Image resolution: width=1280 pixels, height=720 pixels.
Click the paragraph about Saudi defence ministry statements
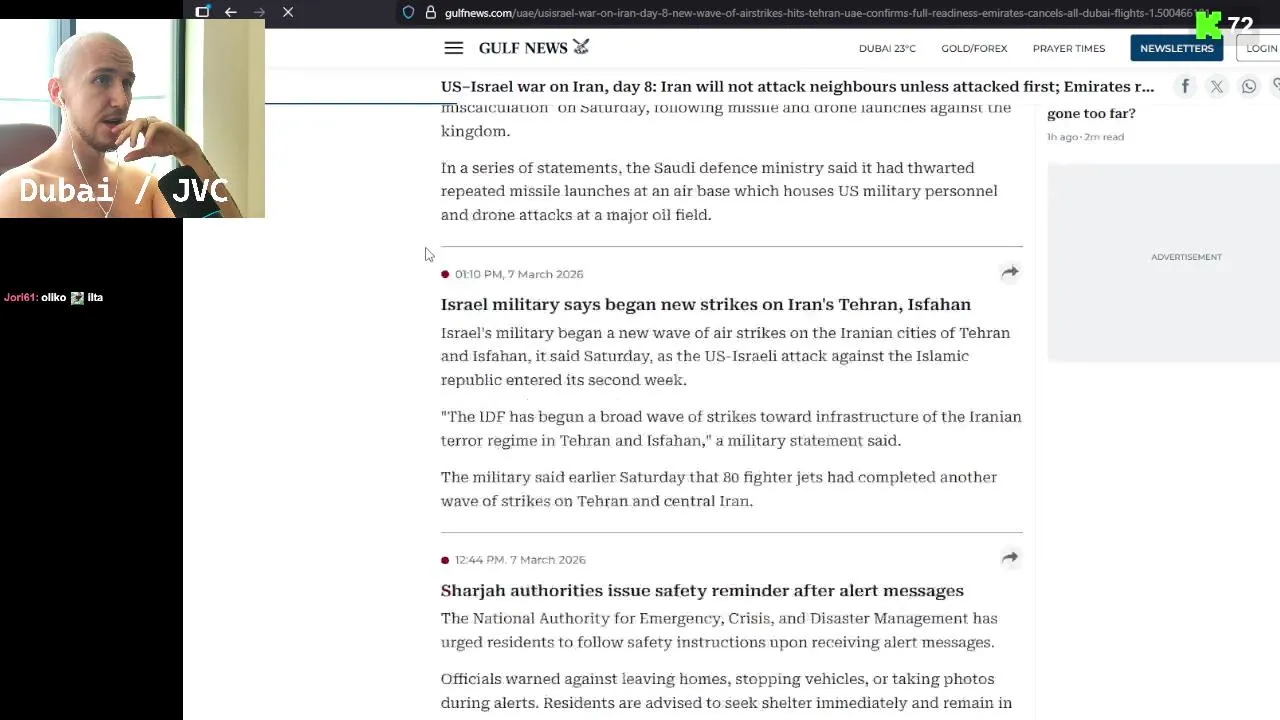tap(719, 191)
